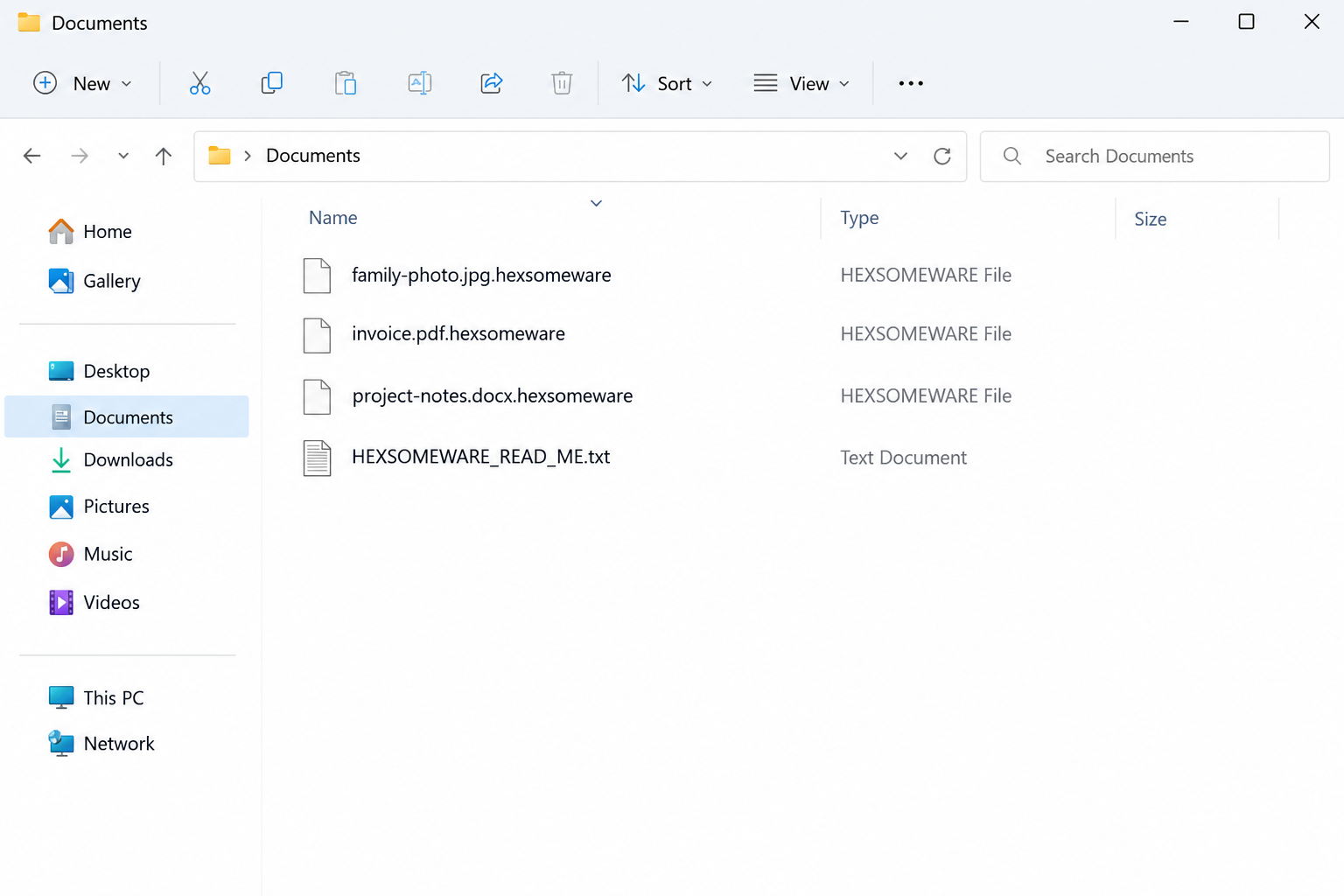This screenshot has width=1344, height=896.
Task: Refresh the Documents folder
Action: point(942,156)
